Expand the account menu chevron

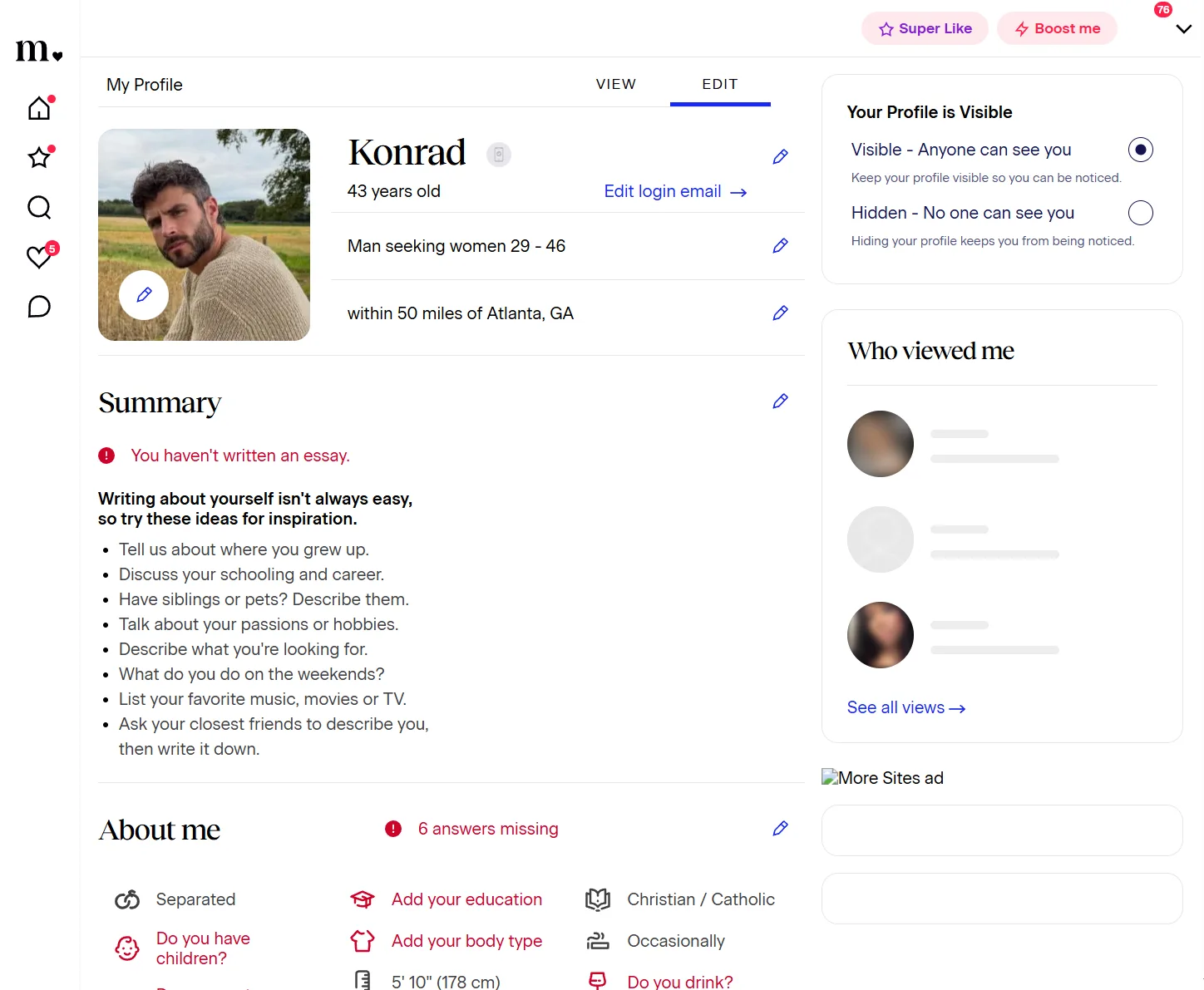coord(1184,29)
